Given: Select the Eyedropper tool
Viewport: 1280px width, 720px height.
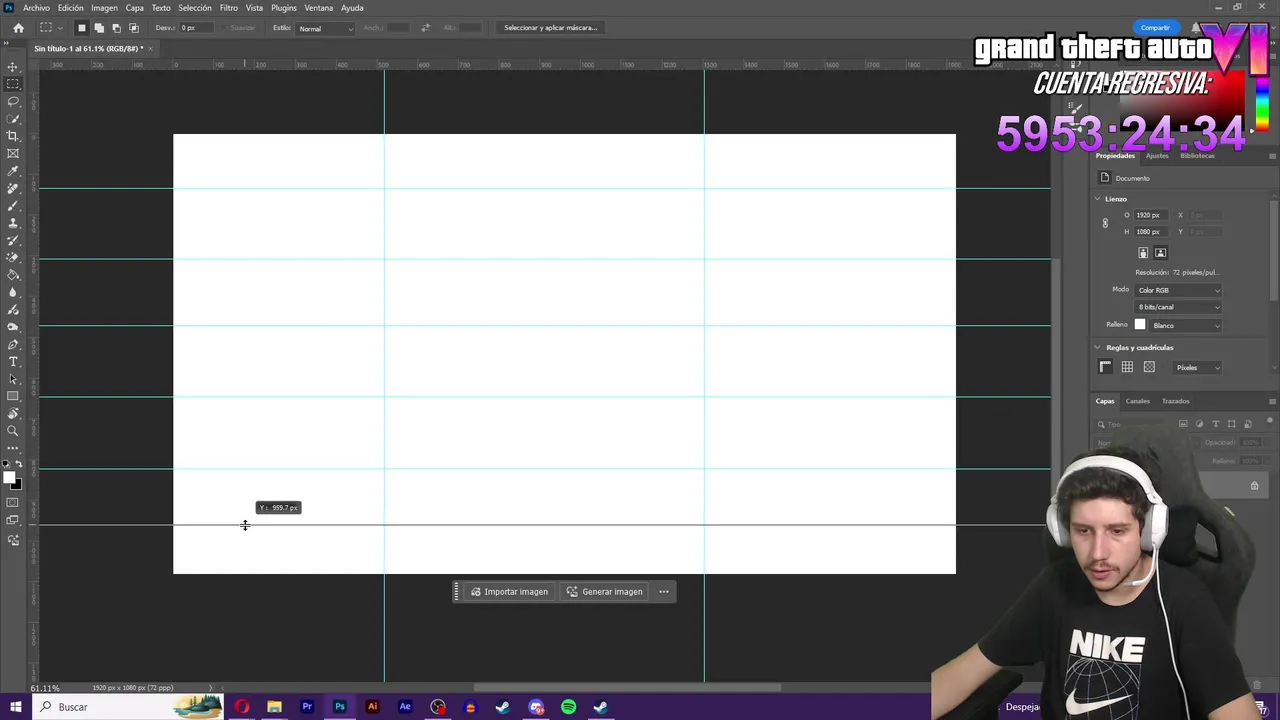Looking at the screenshot, I should (13, 171).
